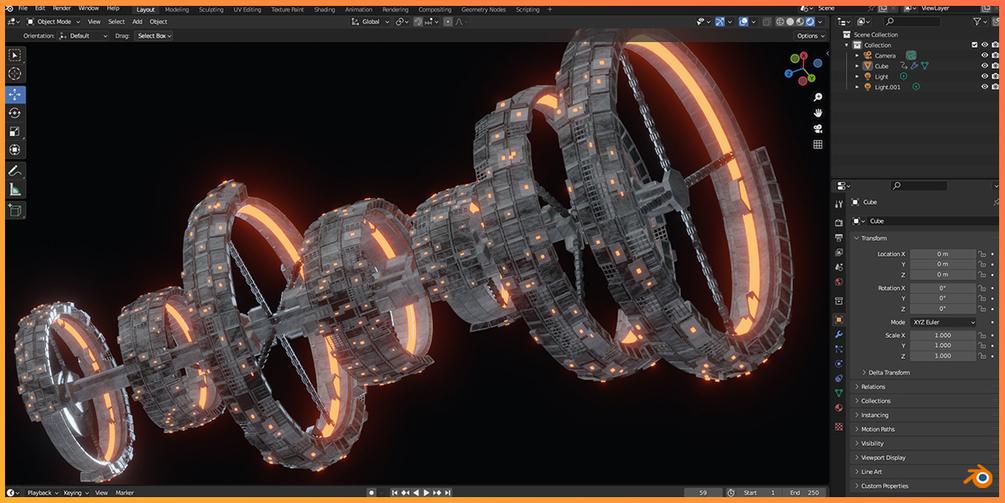Open the Object Mode dropdown
Viewport: 1005px width, 503px height.
click(x=54, y=22)
